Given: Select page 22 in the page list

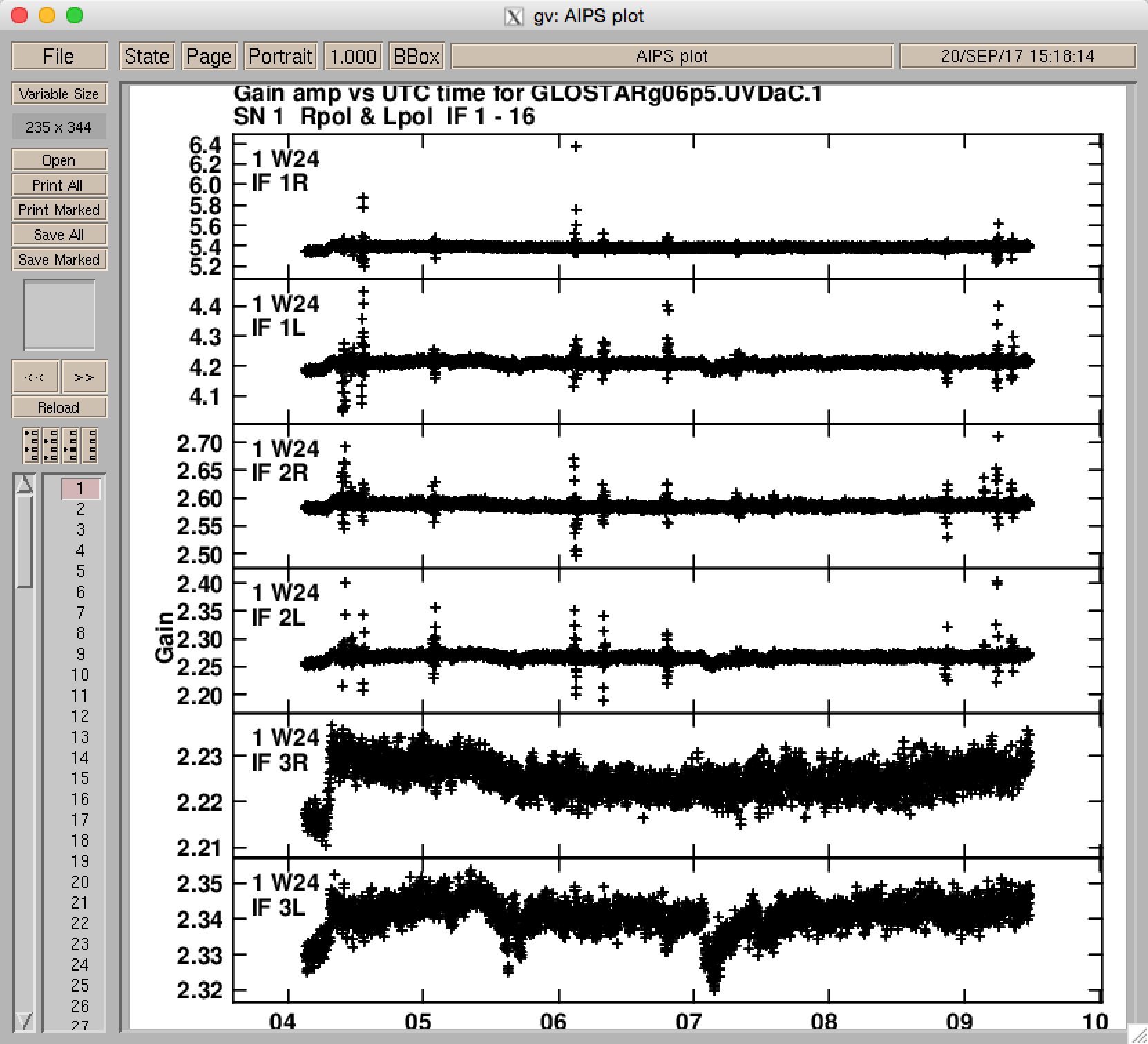Looking at the screenshot, I should (81, 923).
